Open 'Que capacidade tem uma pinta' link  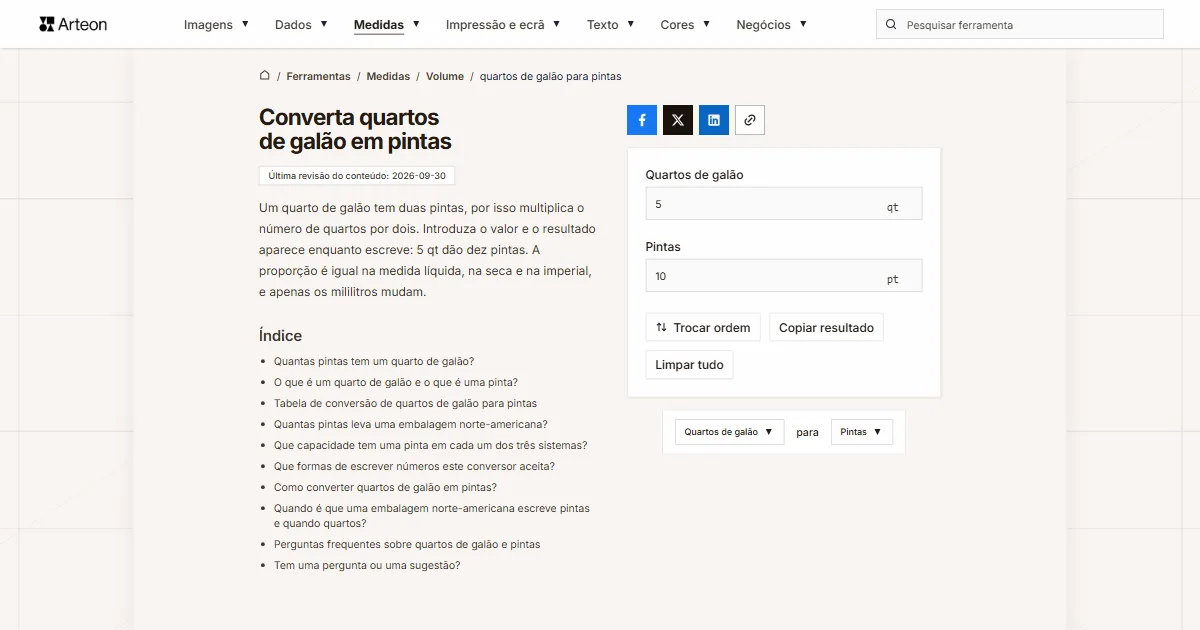[430, 445]
